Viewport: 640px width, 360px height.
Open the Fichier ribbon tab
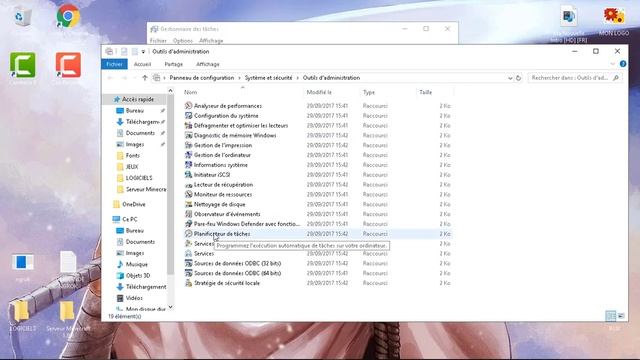(x=114, y=64)
